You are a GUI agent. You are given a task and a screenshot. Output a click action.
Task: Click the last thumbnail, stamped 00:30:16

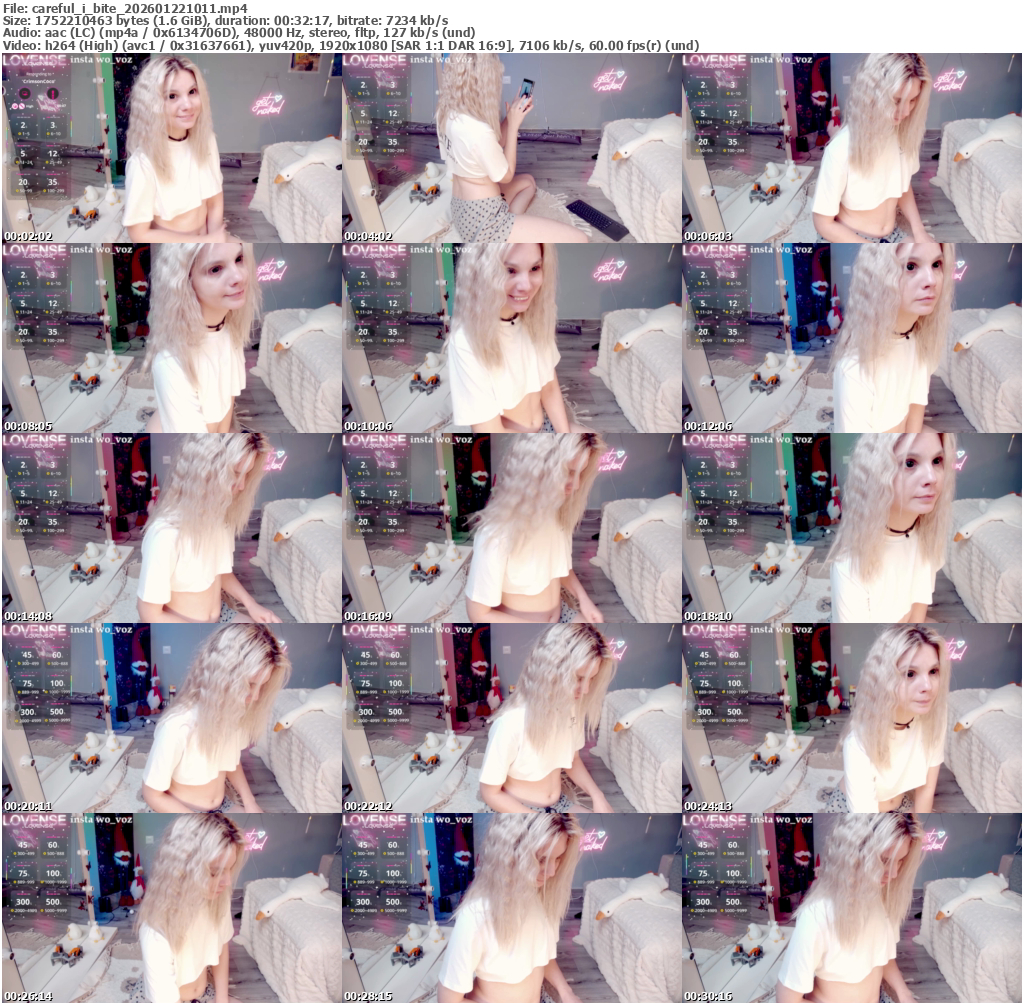click(852, 908)
